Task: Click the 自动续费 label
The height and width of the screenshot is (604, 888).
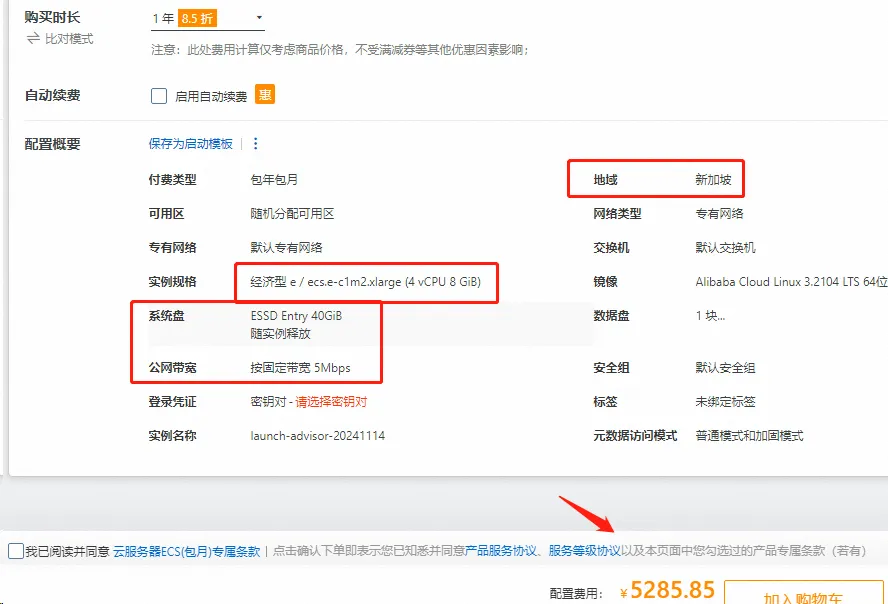Action: [x=52, y=95]
